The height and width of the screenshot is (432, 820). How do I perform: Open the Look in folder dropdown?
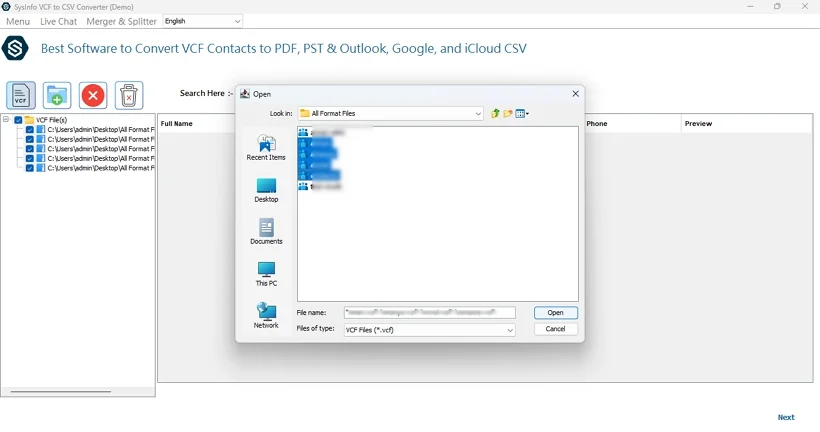coord(390,113)
